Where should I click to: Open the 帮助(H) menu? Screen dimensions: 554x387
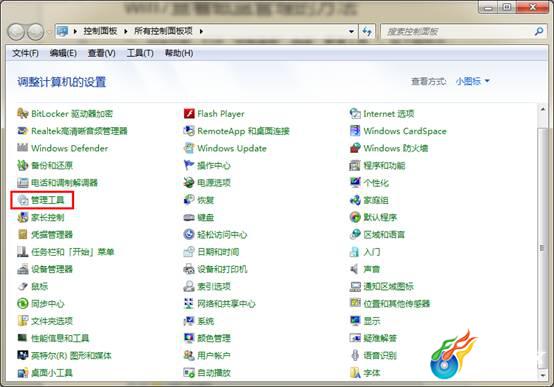179,53
